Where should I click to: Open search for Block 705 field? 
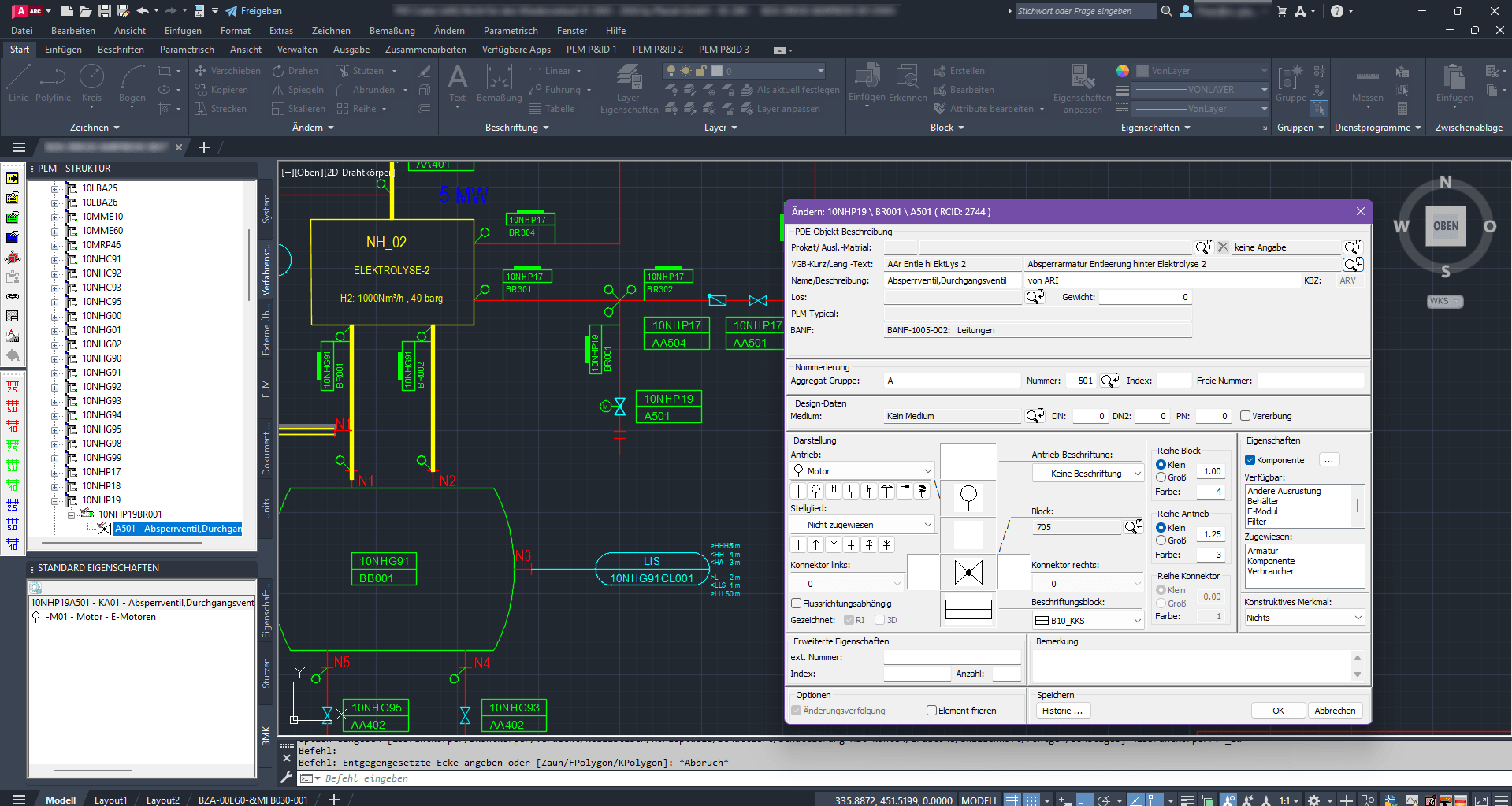[1133, 527]
